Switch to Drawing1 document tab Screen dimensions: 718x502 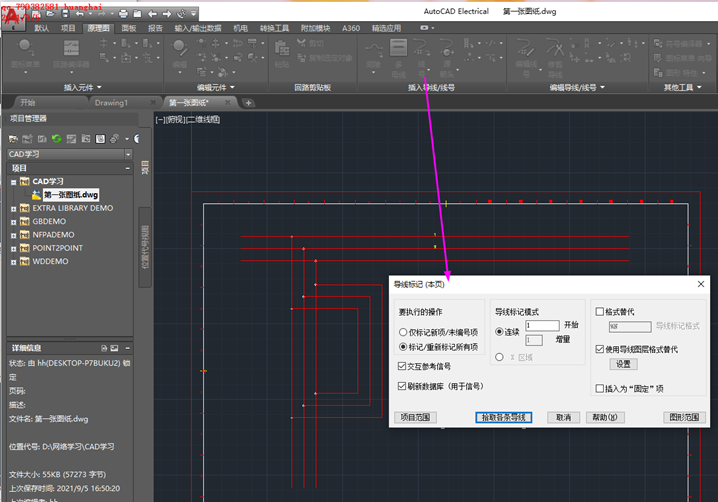(111, 103)
